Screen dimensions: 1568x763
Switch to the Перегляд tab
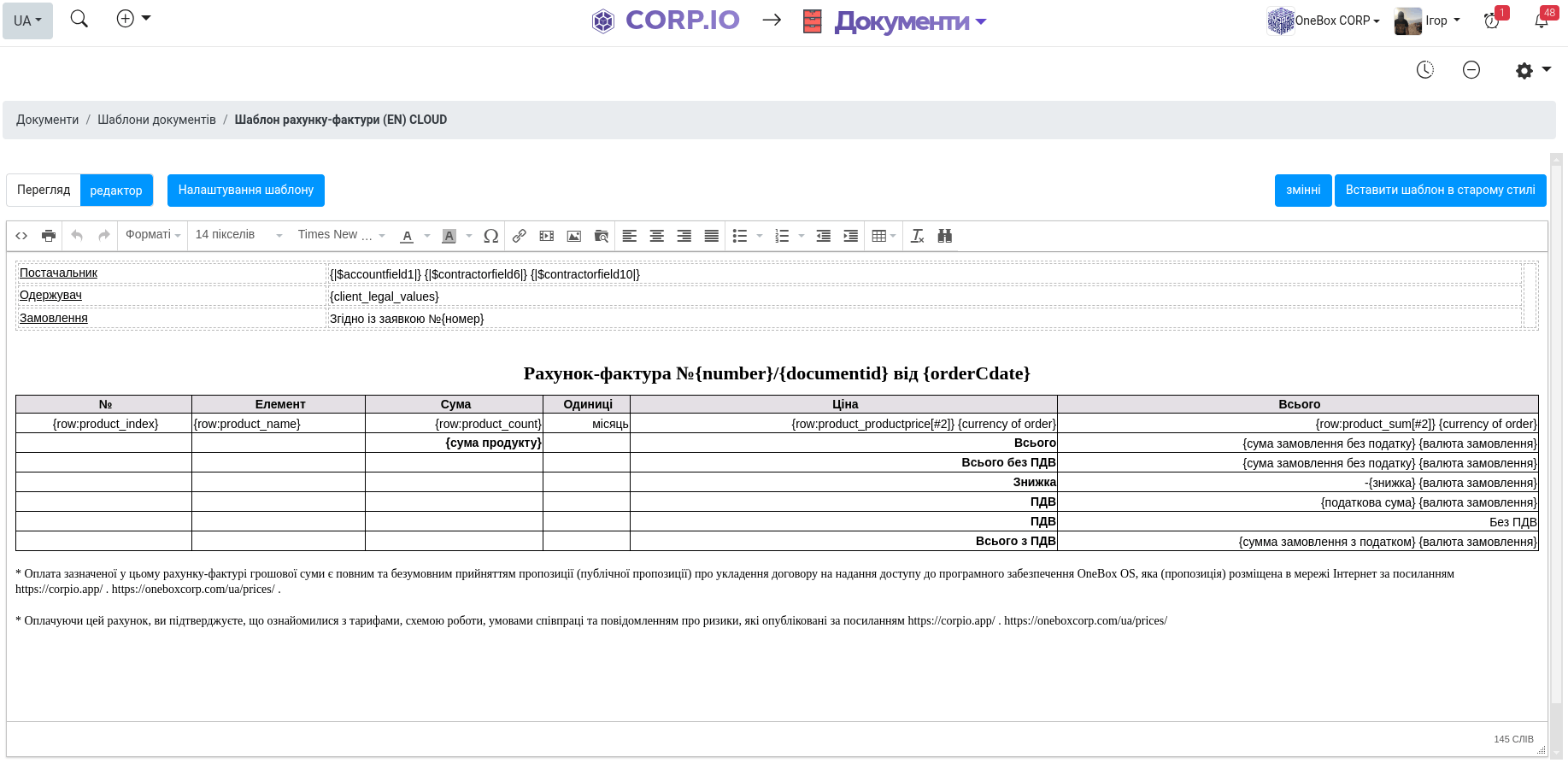coord(44,190)
